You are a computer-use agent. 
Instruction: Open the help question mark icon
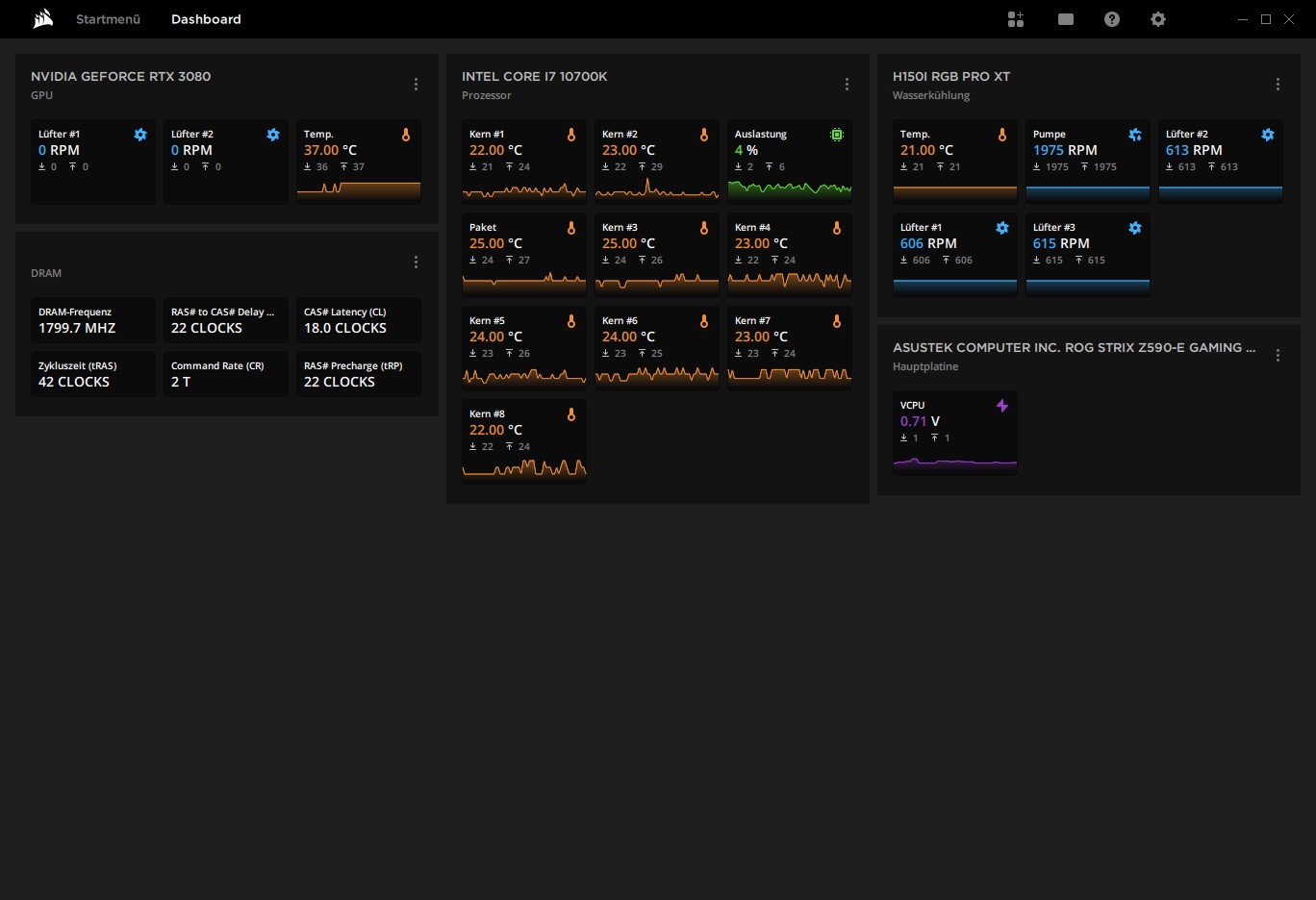pyautogui.click(x=1112, y=19)
